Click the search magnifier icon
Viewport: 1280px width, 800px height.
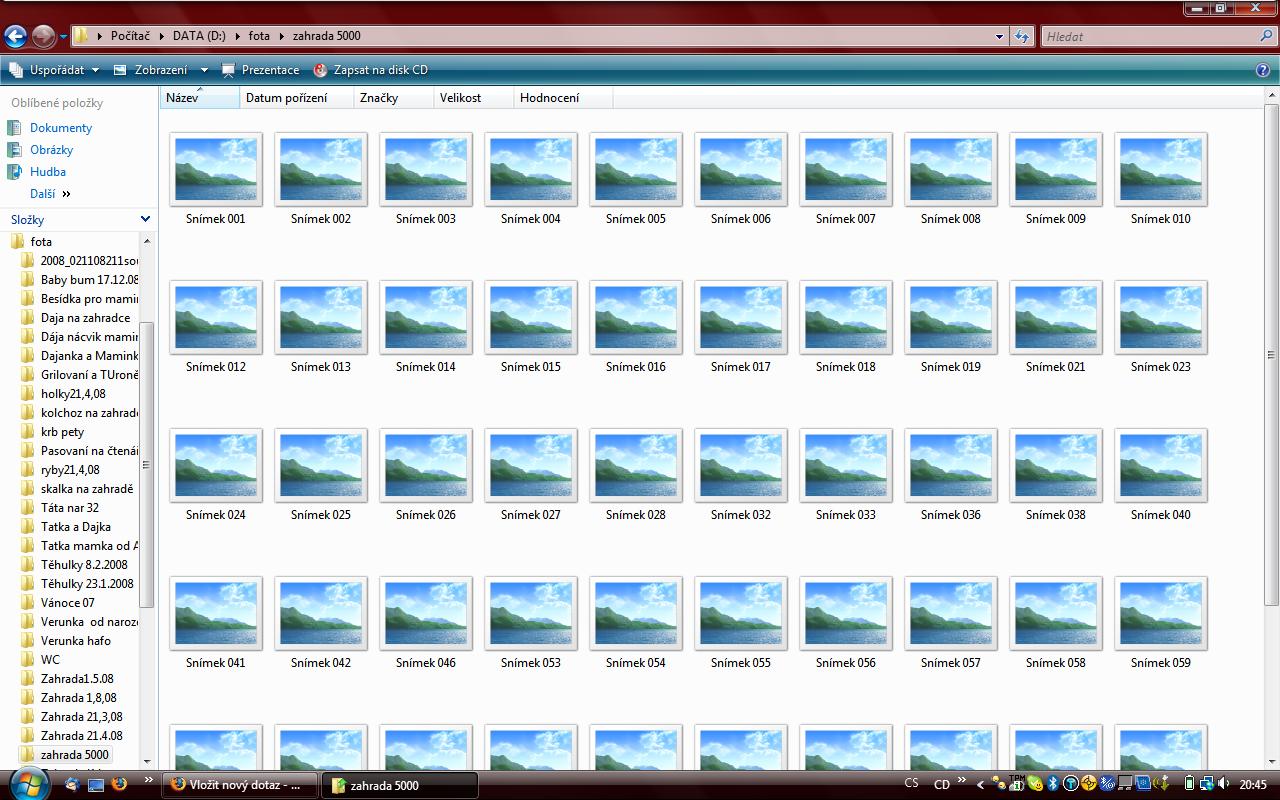(x=1266, y=36)
